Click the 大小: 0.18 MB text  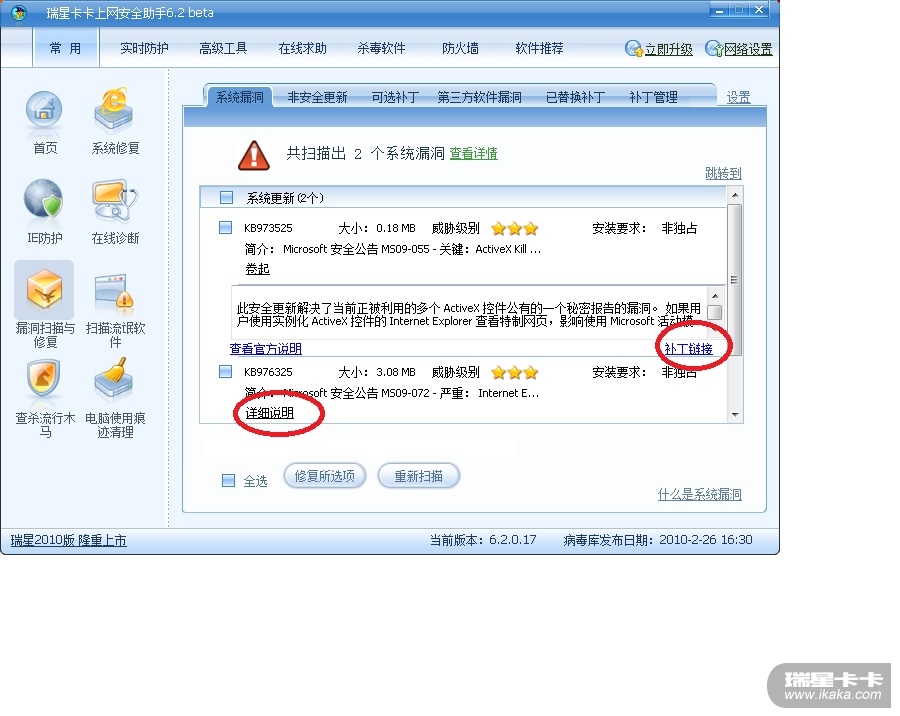[377, 228]
